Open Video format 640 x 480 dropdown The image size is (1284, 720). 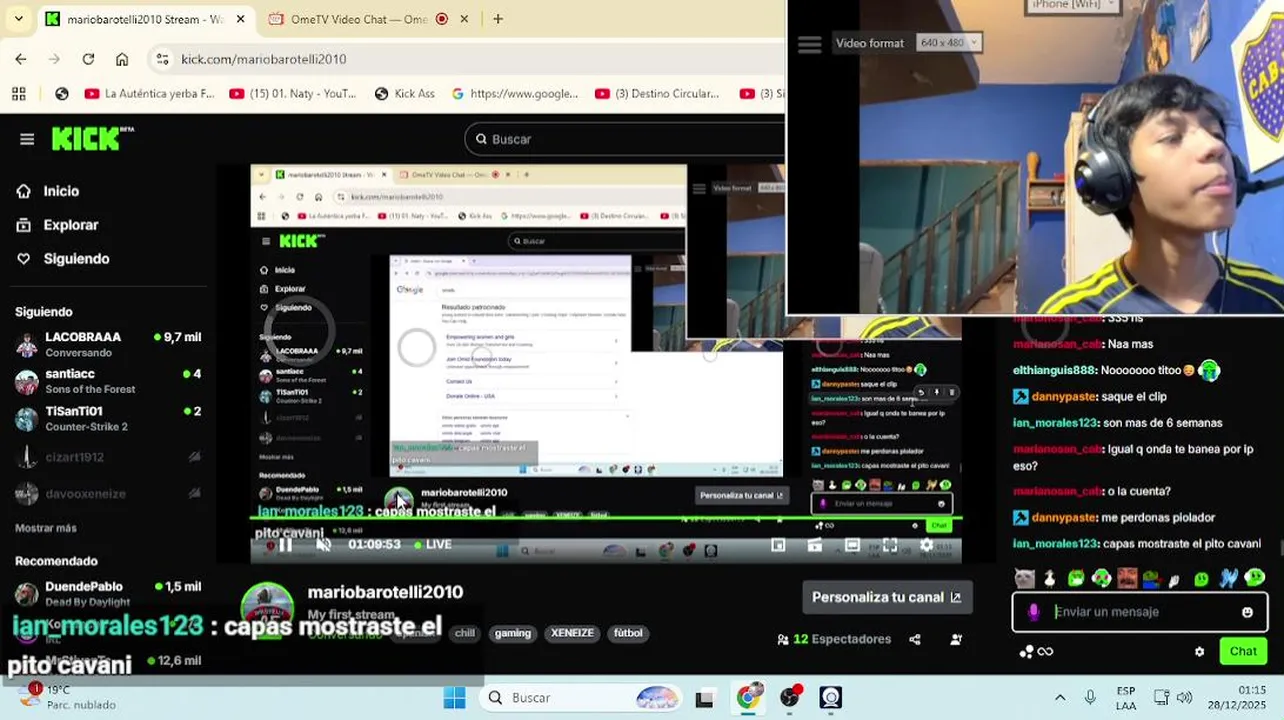click(950, 43)
